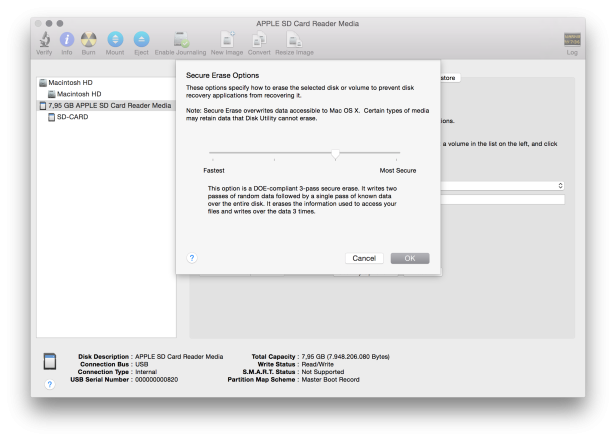The height and width of the screenshot is (441, 616).
Task: Click Enable Journaling toolbar icon
Action: (x=181, y=40)
